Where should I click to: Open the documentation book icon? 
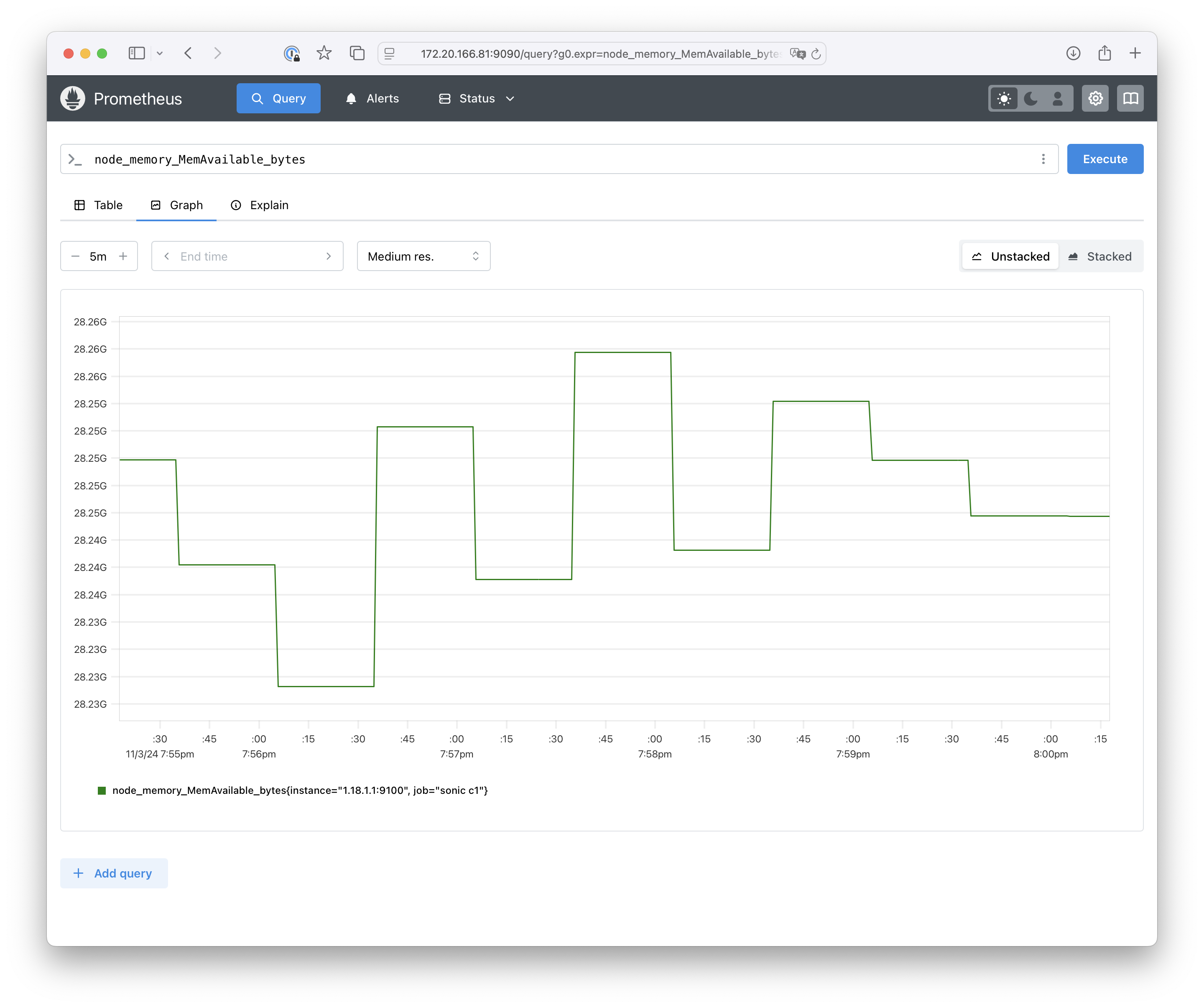pos(1130,98)
